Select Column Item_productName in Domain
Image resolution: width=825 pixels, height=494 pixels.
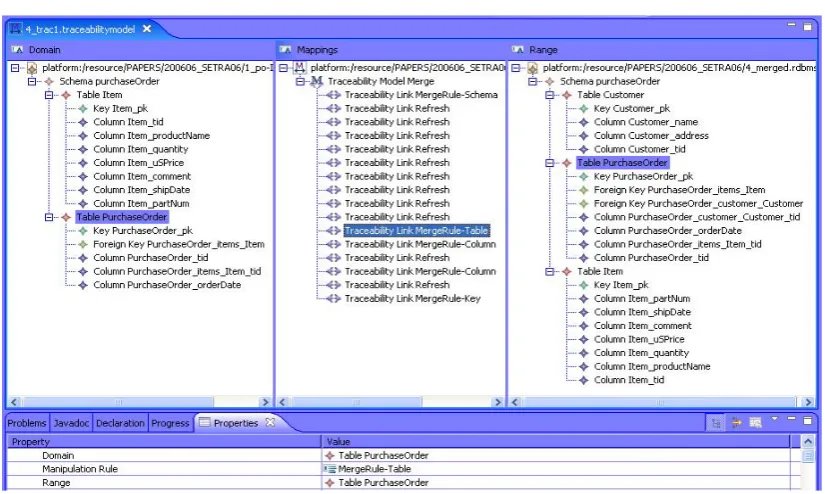[152, 136]
